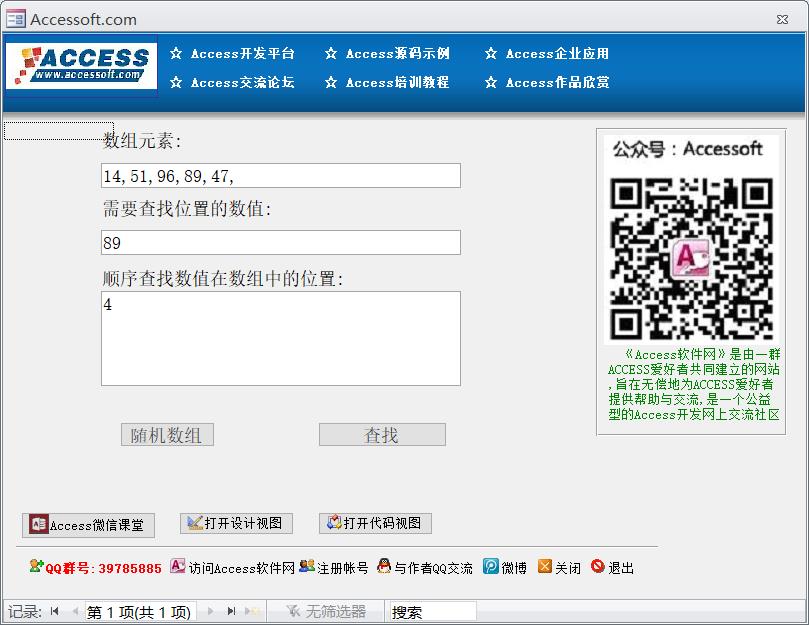The width and height of the screenshot is (809, 625).
Task: Click the ACCESS accessoft.com logo image
Action: (81, 66)
